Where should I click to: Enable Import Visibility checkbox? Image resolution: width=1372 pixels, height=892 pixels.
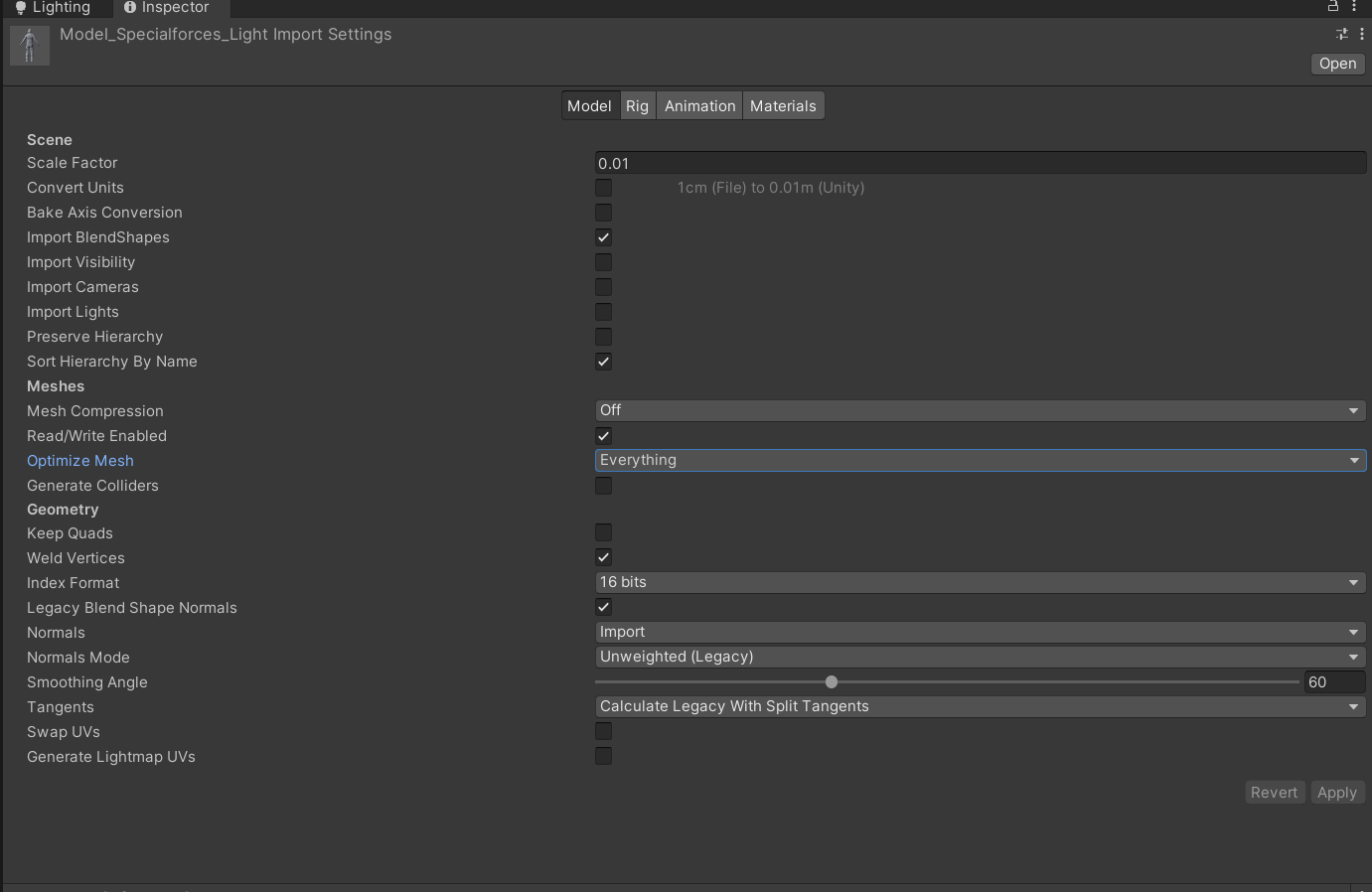point(604,262)
